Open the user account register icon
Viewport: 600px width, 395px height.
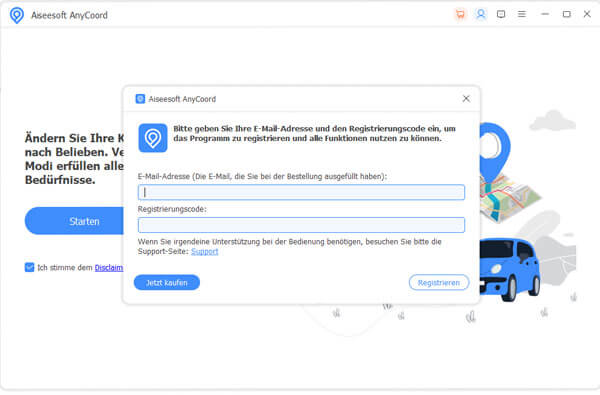point(481,15)
